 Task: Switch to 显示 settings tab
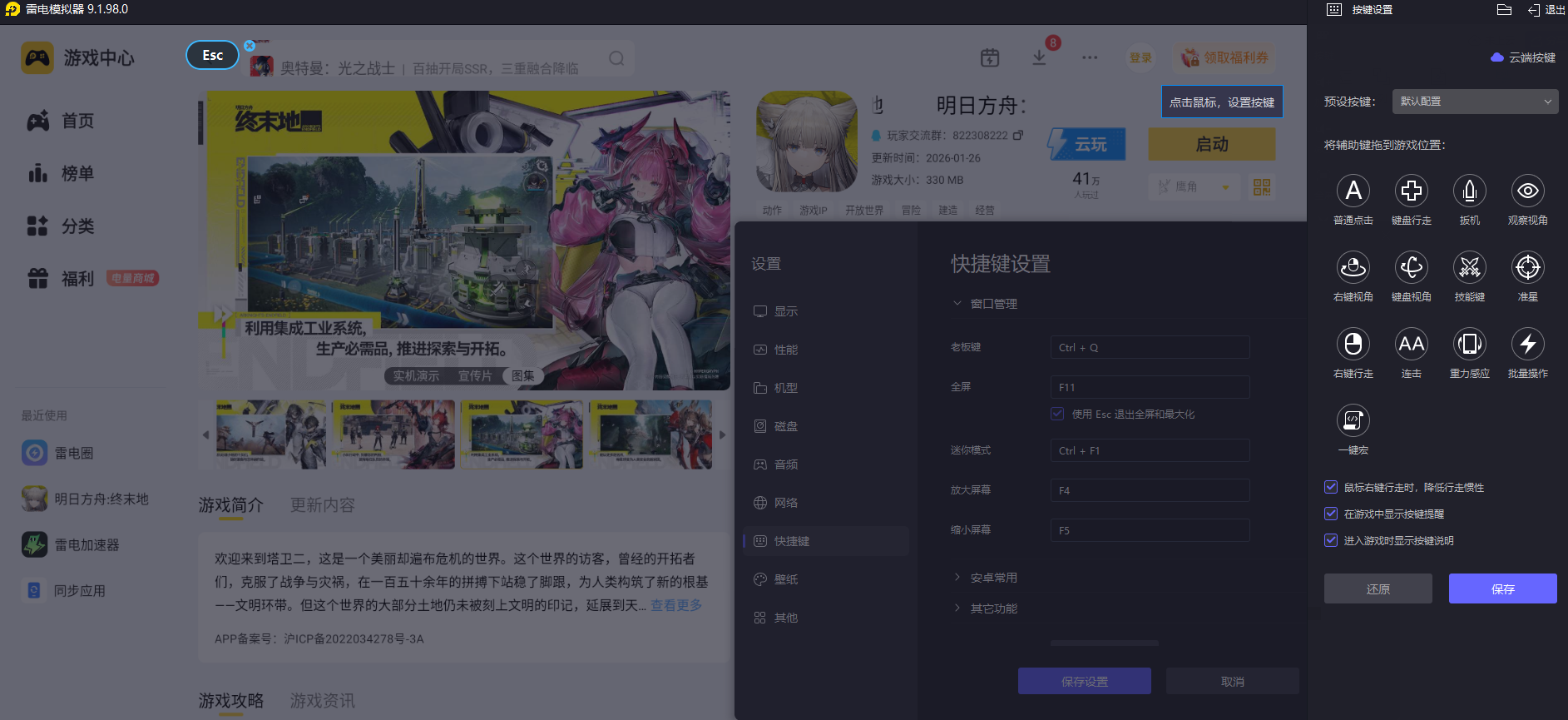(826, 311)
